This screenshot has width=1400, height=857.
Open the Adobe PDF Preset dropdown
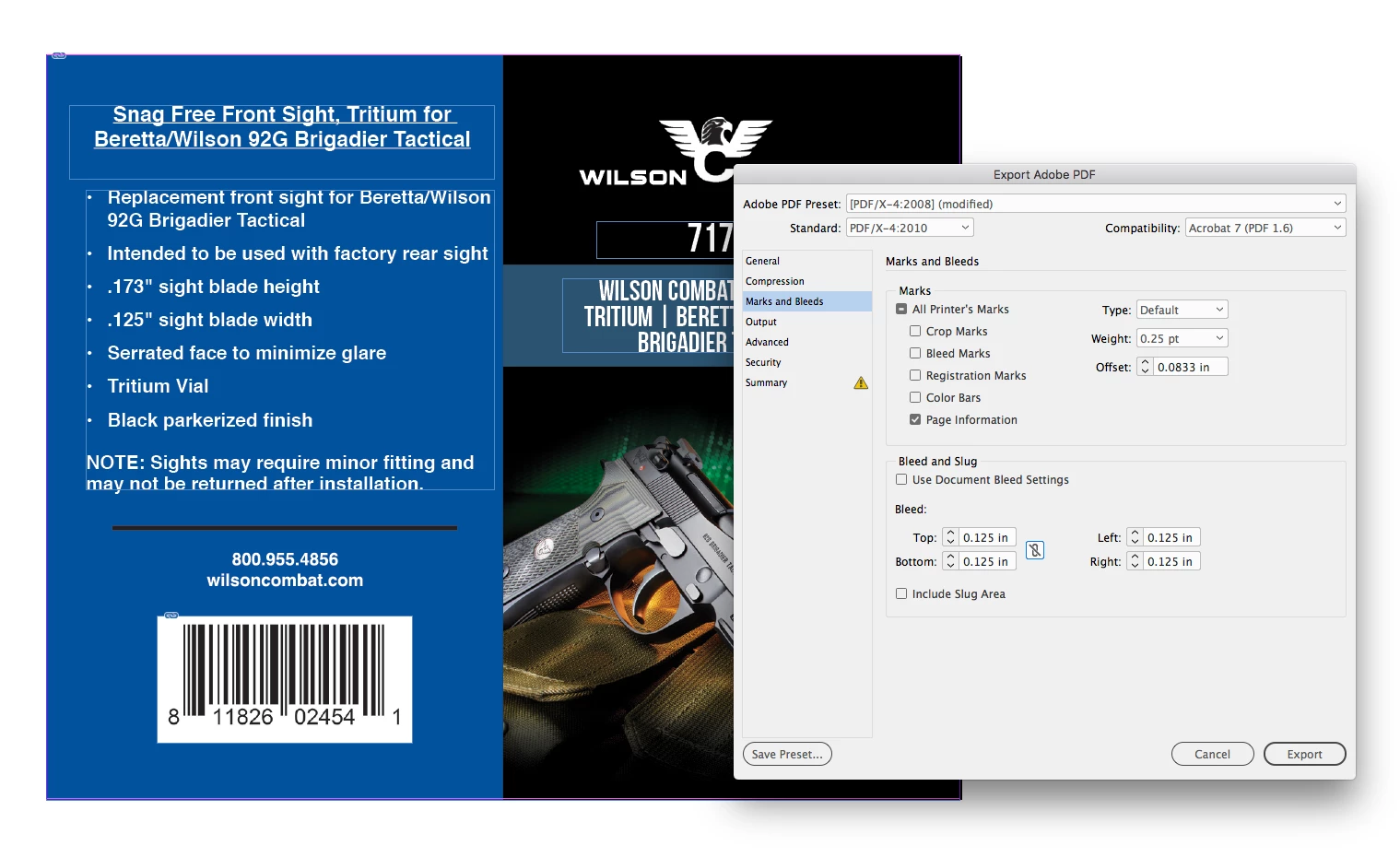pyautogui.click(x=1096, y=204)
